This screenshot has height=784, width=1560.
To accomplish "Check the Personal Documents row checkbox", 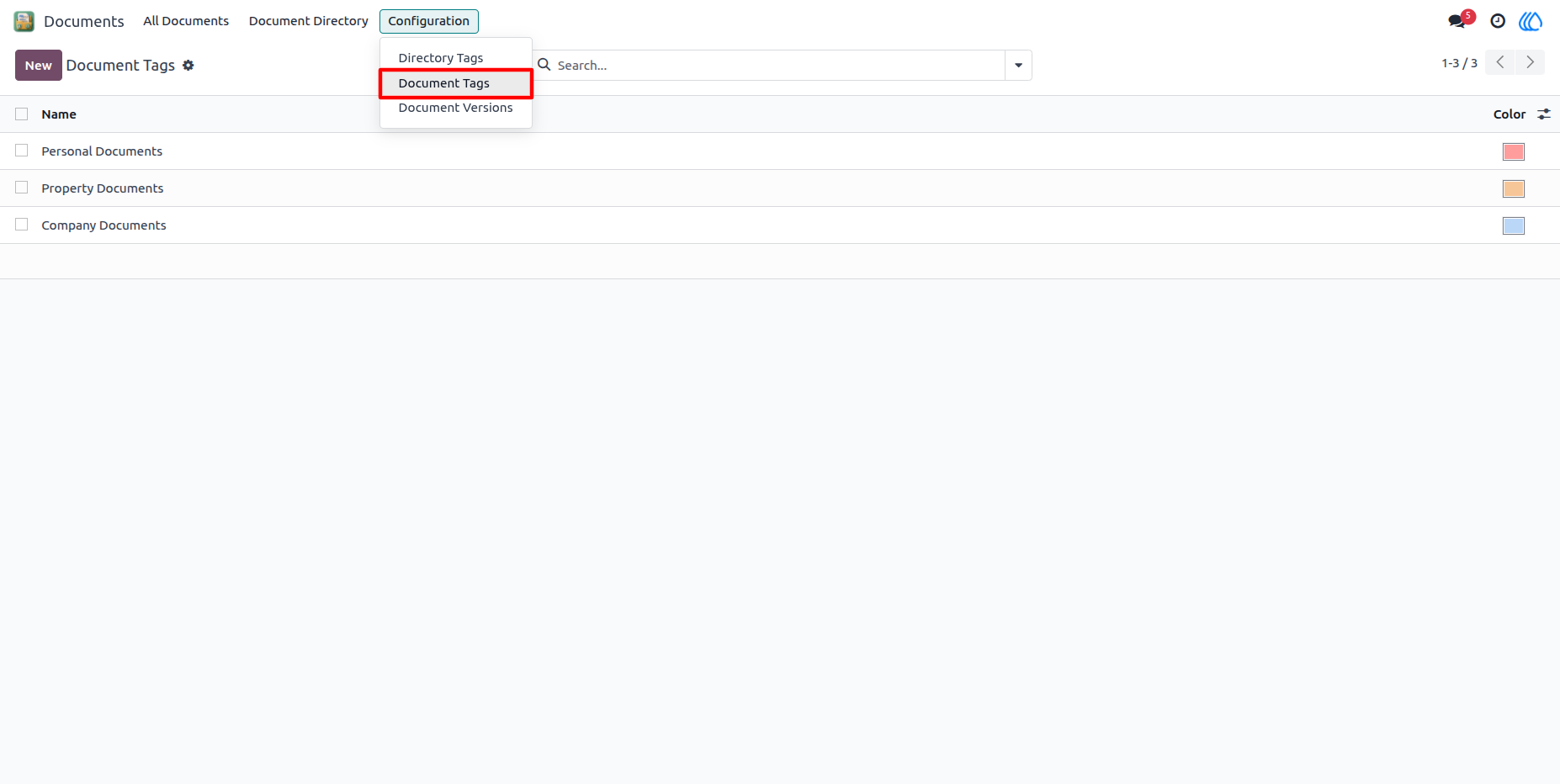I will (x=22, y=151).
